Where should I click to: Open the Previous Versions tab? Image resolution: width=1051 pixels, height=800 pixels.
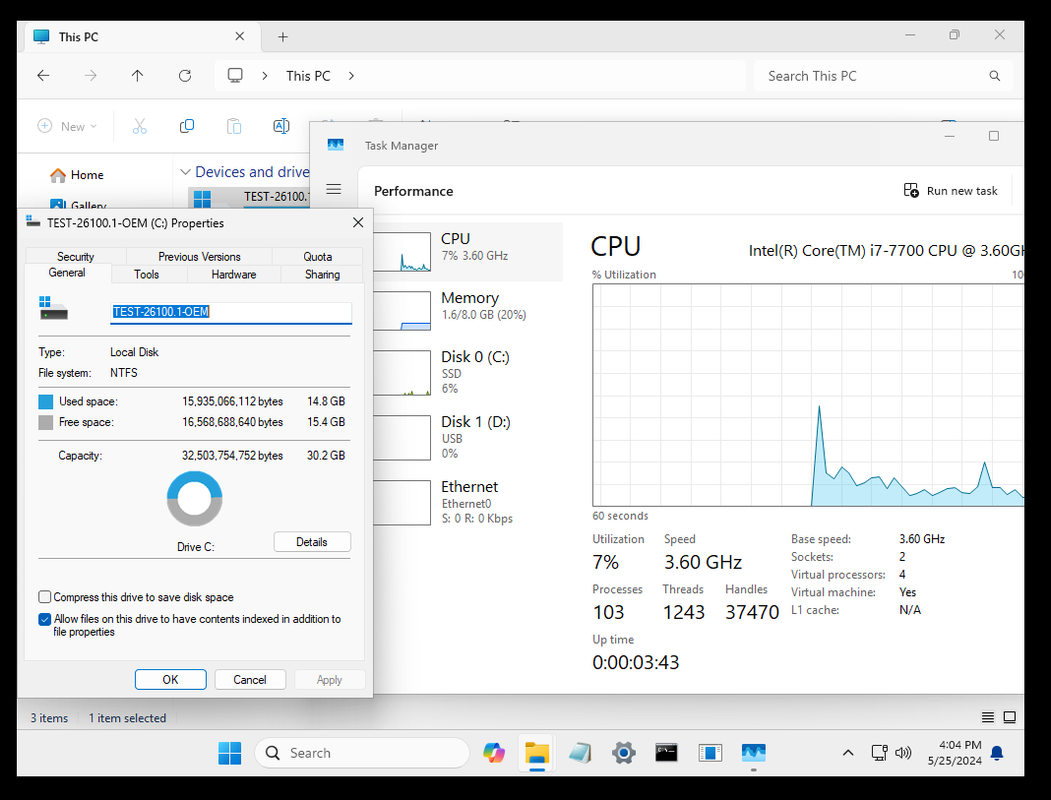coord(199,257)
